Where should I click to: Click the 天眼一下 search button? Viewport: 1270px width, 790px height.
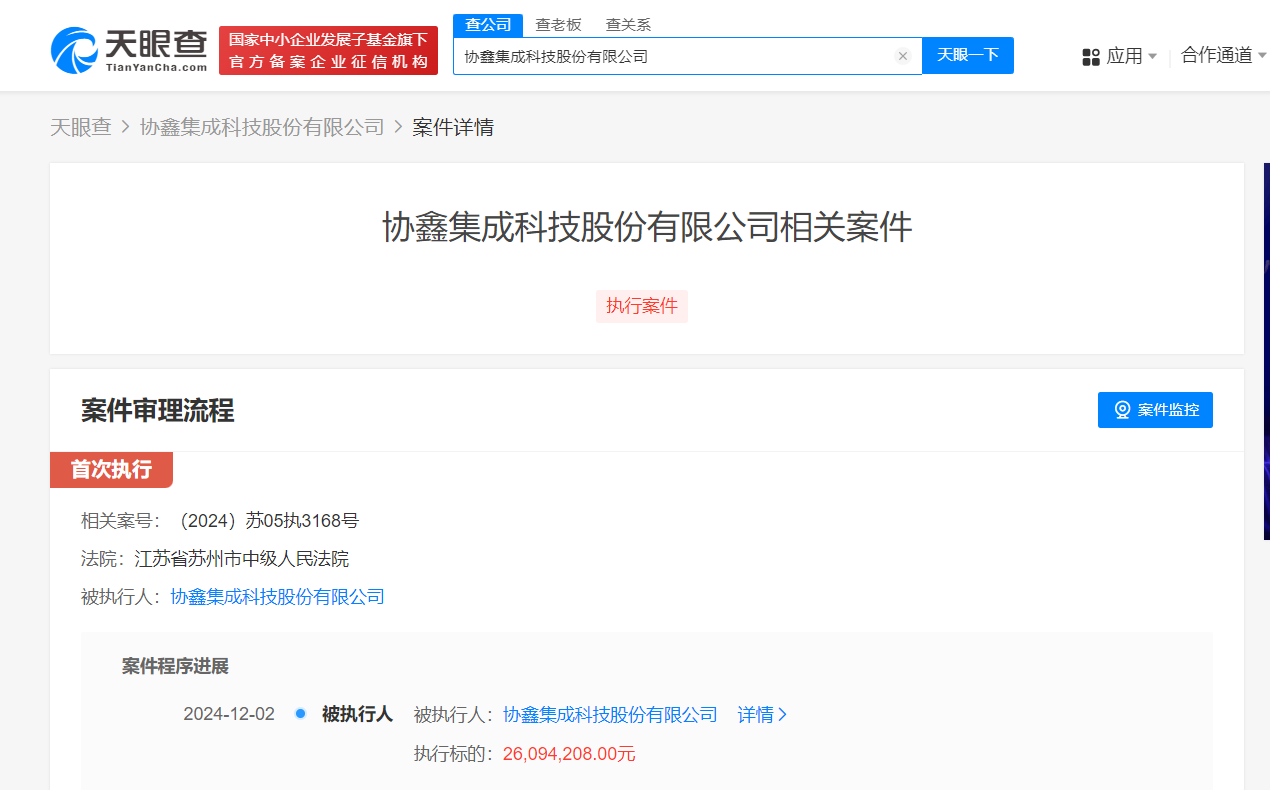click(968, 56)
